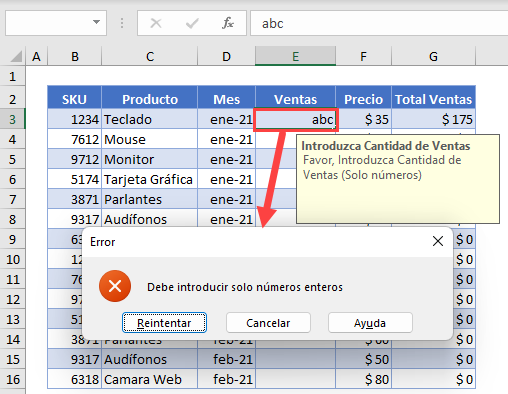Screen dimensions: 508x394
Task: Click SKU 5174 cell
Action: [74, 179]
